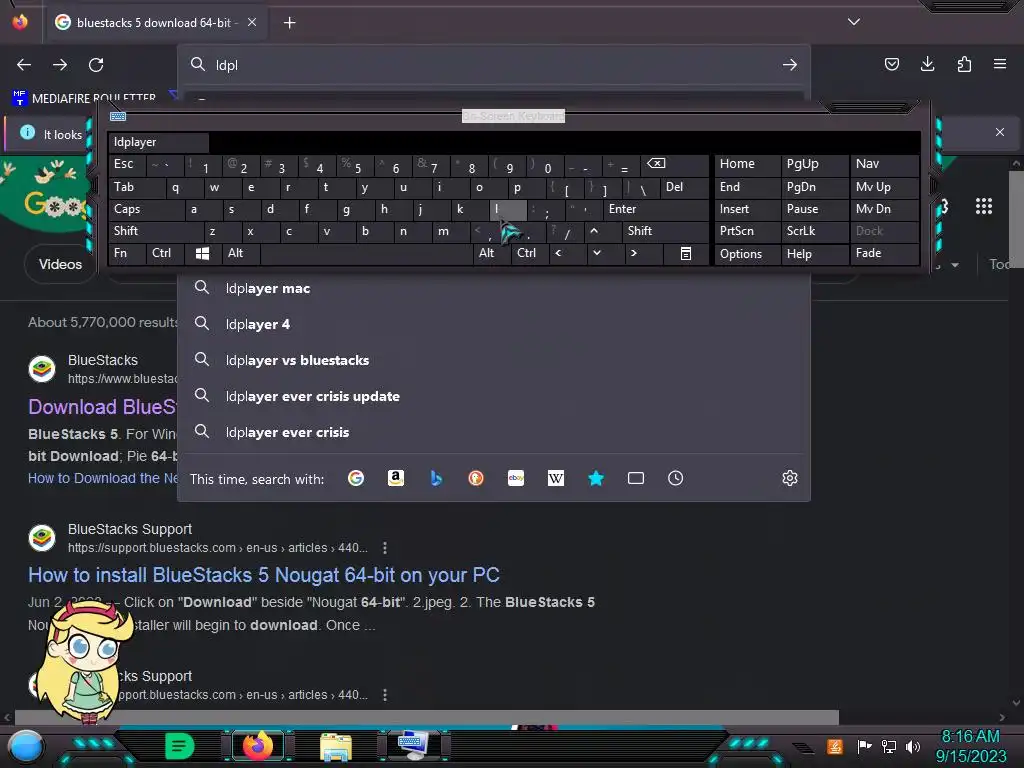Image resolution: width=1024 pixels, height=768 pixels.
Task: Toggle the Fn key
Action: click(127, 253)
